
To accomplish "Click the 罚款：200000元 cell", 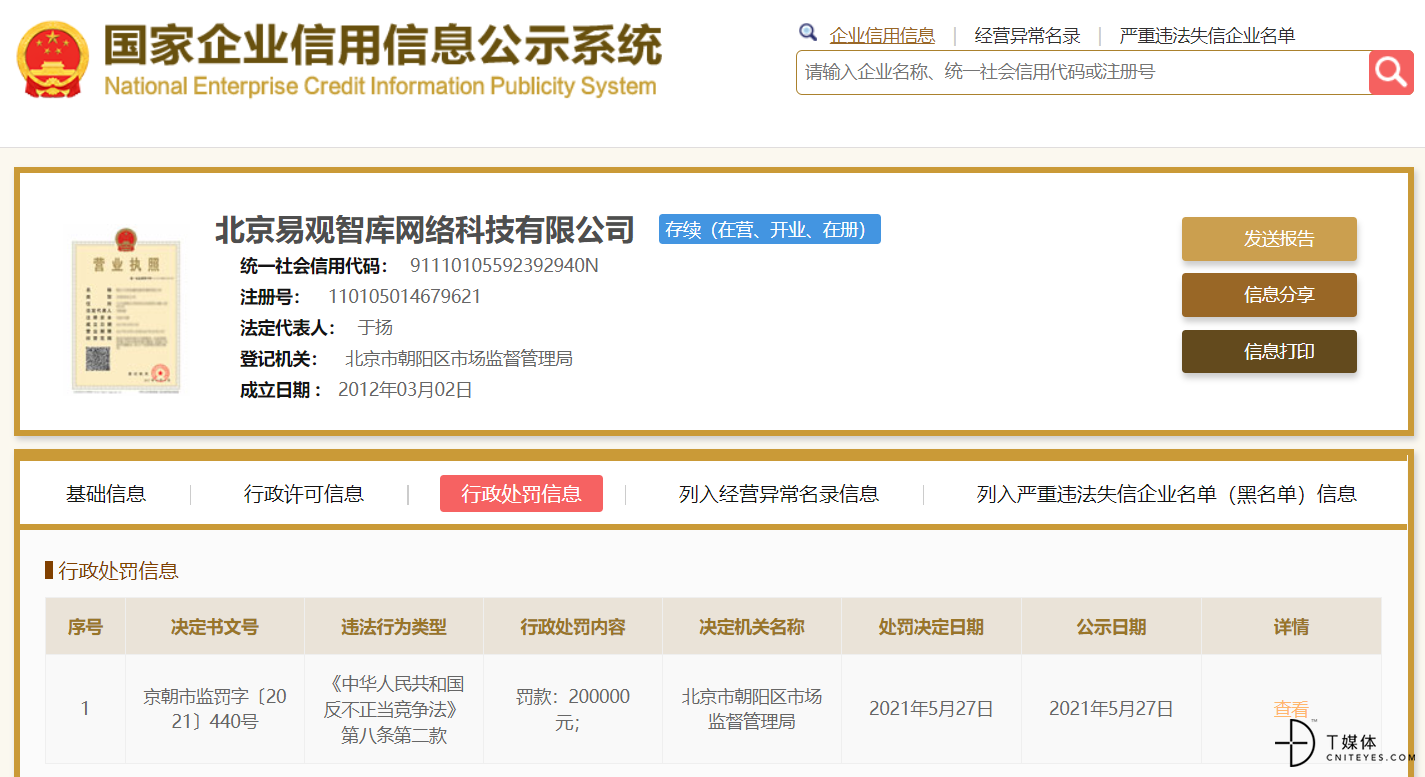I will (x=573, y=709).
